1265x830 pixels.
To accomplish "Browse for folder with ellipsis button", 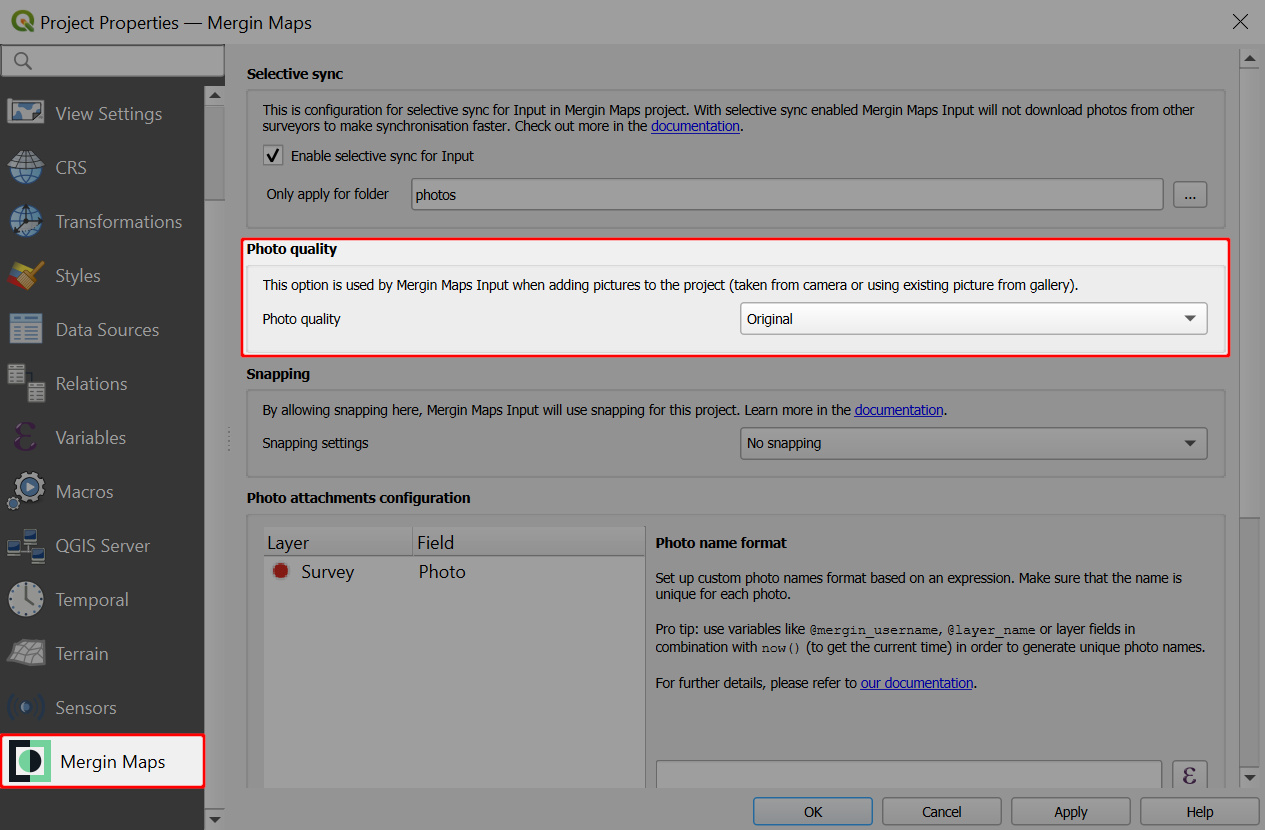I will click(x=1190, y=194).
